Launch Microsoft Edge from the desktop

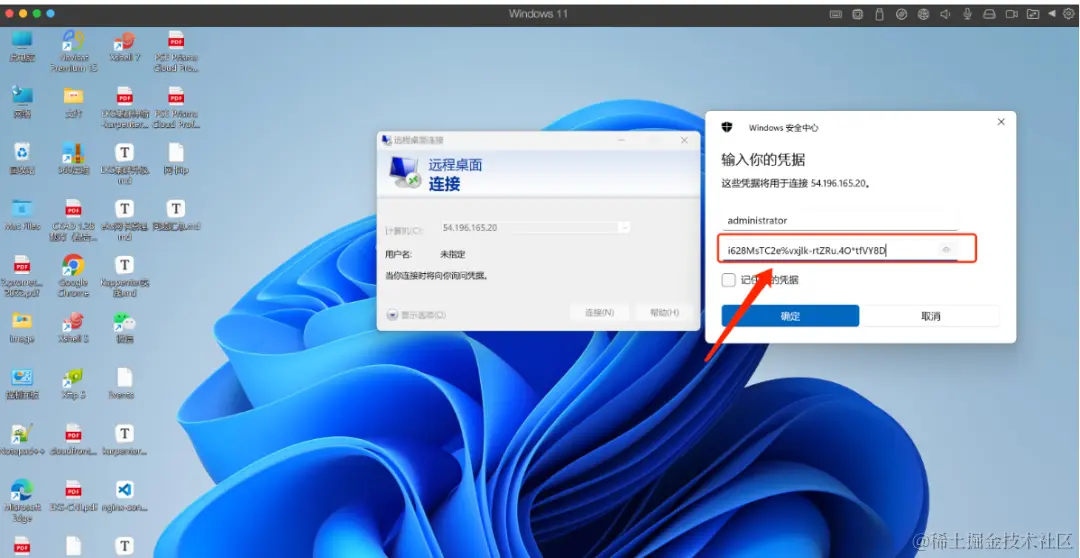(22, 499)
